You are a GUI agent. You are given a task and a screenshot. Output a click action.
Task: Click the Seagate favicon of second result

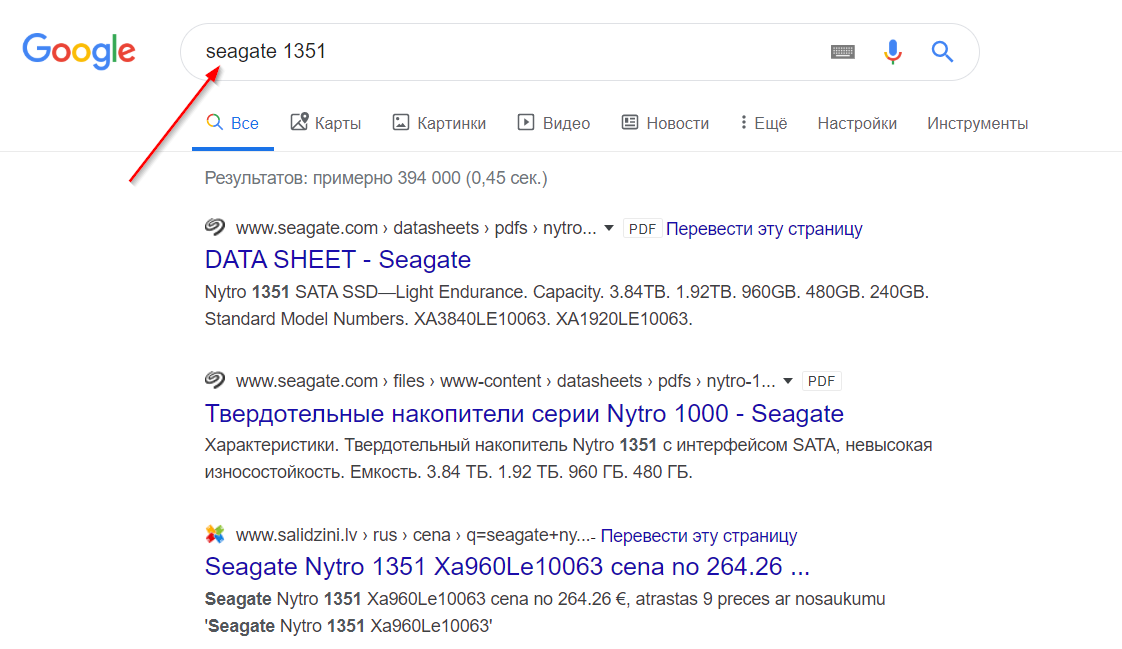click(215, 381)
